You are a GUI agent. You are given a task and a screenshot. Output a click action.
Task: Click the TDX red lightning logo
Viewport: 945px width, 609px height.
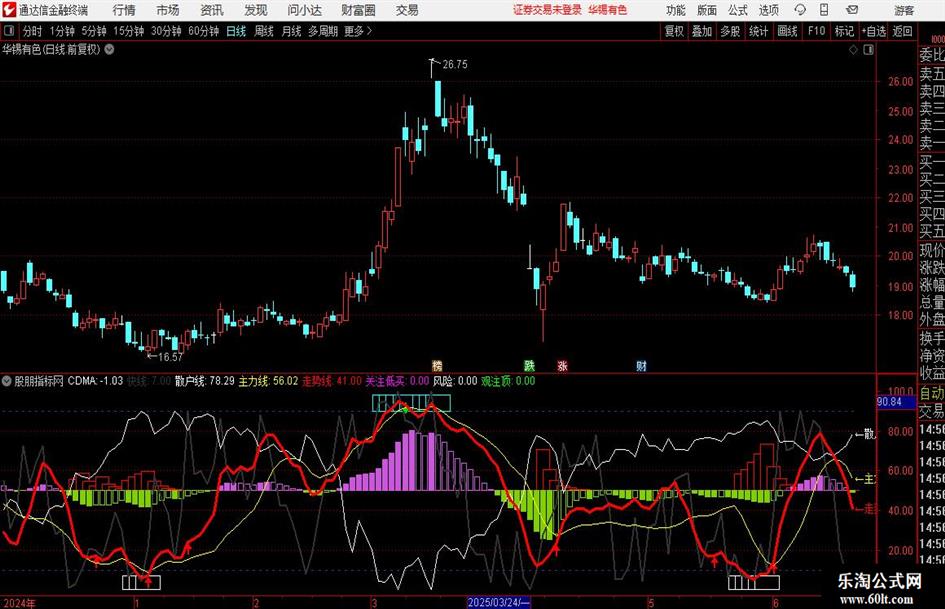[x=9, y=10]
